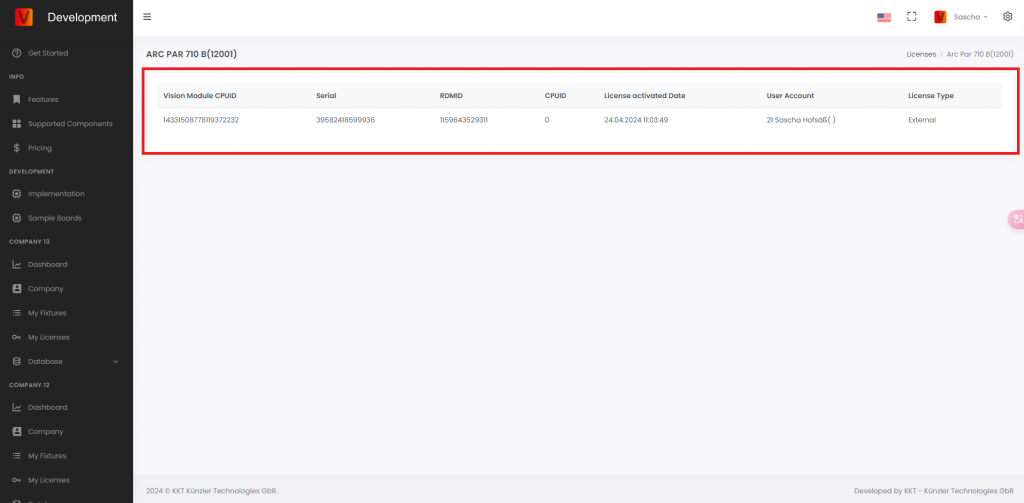1024x503 pixels.
Task: Open Sample Boards in the sidebar
Action: [54, 218]
